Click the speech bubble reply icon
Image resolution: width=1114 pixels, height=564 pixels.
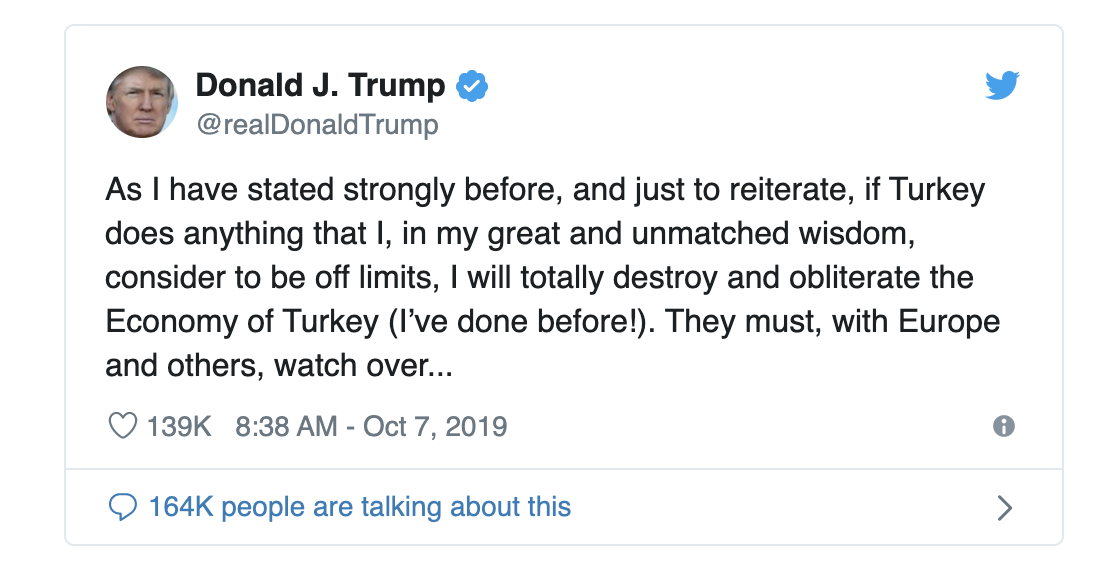pos(122,507)
